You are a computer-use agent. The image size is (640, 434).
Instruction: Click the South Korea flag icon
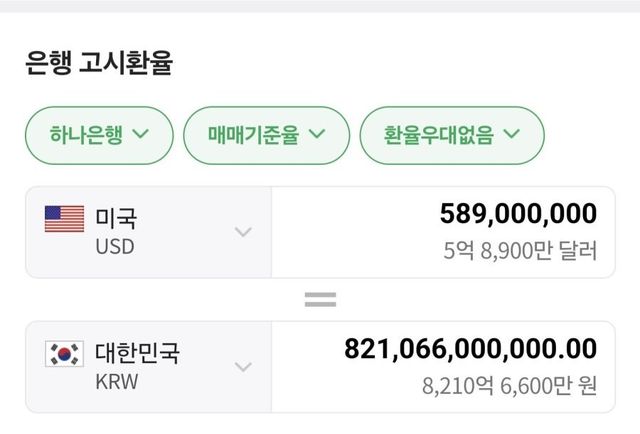tap(64, 353)
